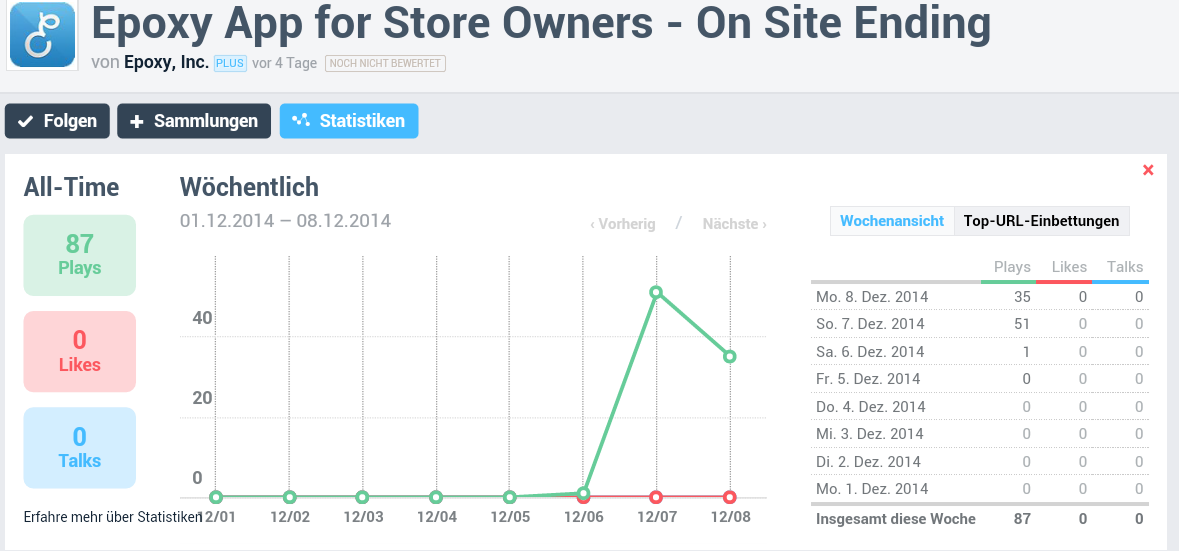Click the 12/08 green data point on chart
The height and width of the screenshot is (551, 1179).
coord(730,356)
